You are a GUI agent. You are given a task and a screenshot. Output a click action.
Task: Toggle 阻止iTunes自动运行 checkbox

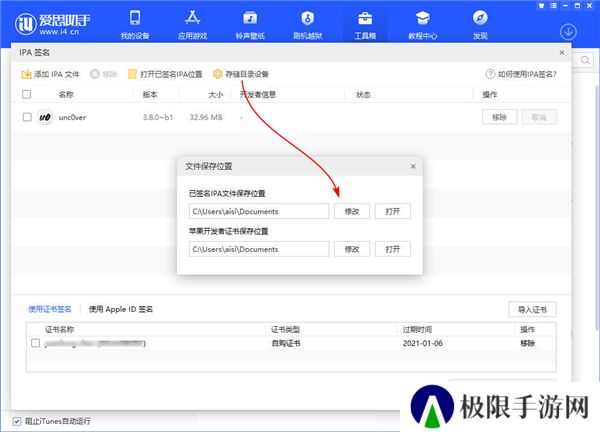(16, 421)
